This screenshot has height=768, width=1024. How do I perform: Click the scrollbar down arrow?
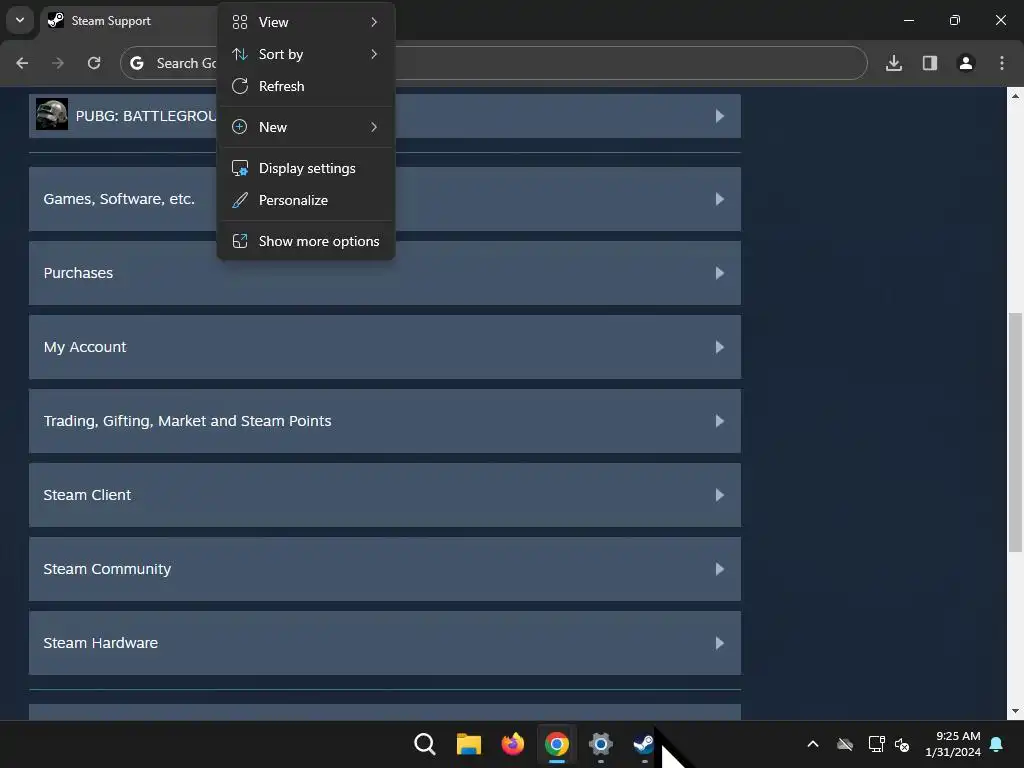[x=1015, y=711]
